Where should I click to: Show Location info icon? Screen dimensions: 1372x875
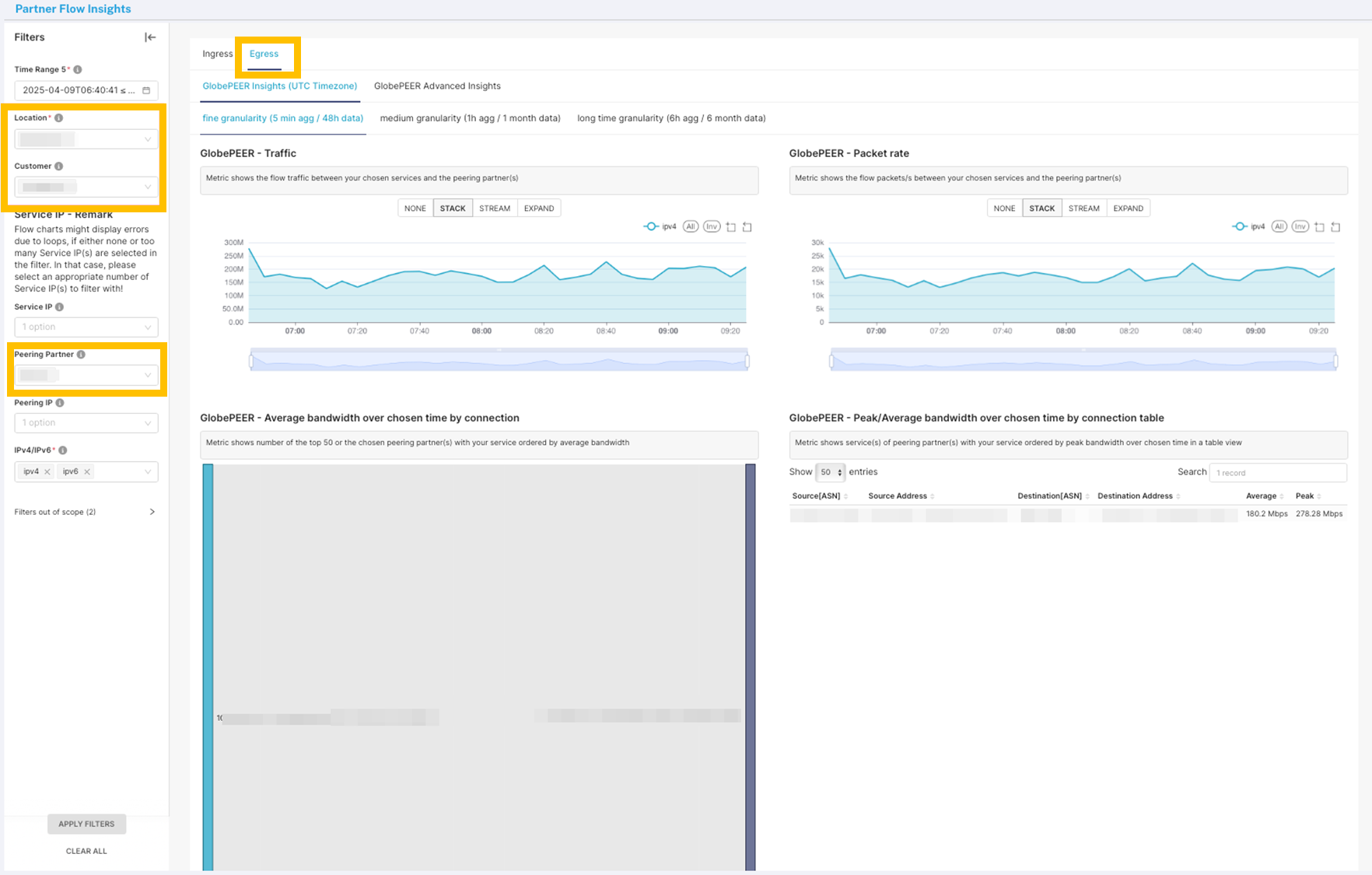coord(59,117)
